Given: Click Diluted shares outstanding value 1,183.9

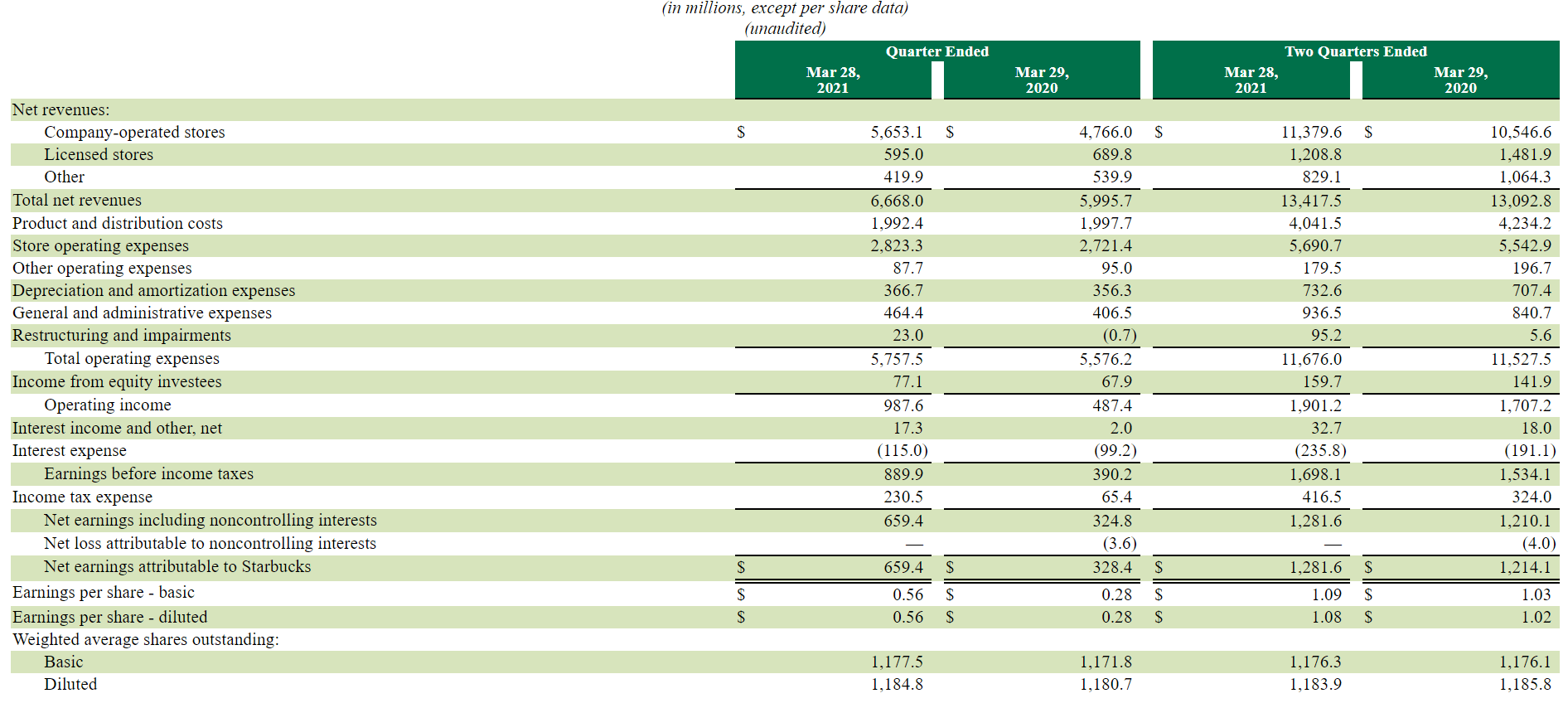Looking at the screenshot, I should 1315,684.
